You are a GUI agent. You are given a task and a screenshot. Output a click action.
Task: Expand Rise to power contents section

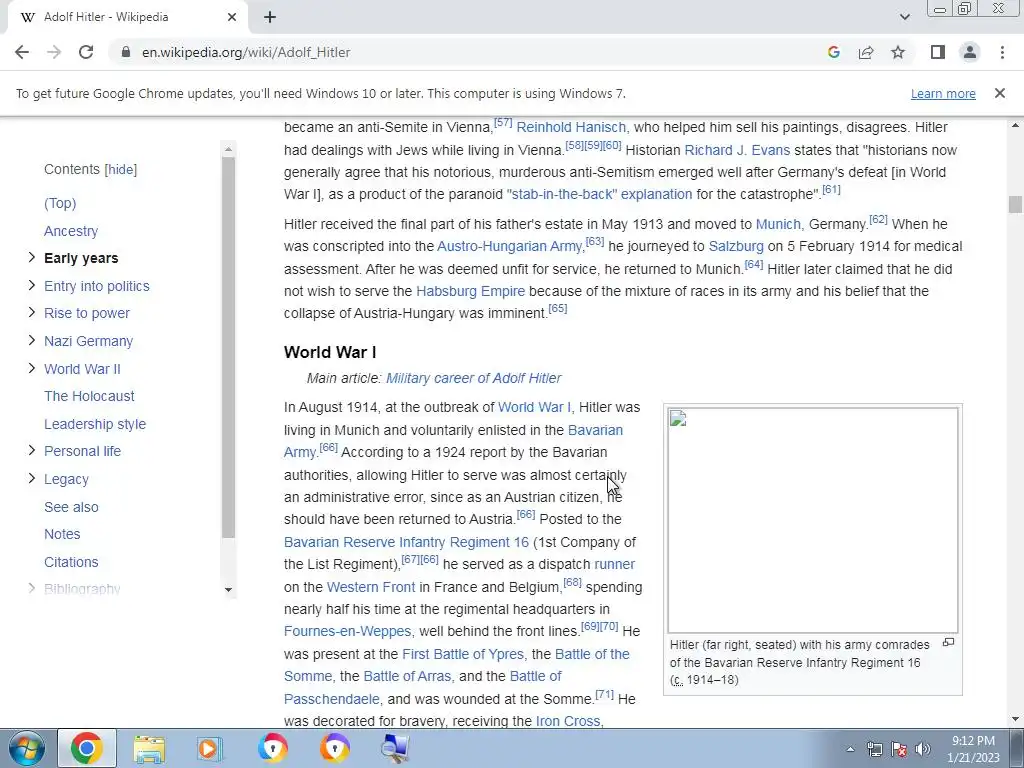click(31, 313)
